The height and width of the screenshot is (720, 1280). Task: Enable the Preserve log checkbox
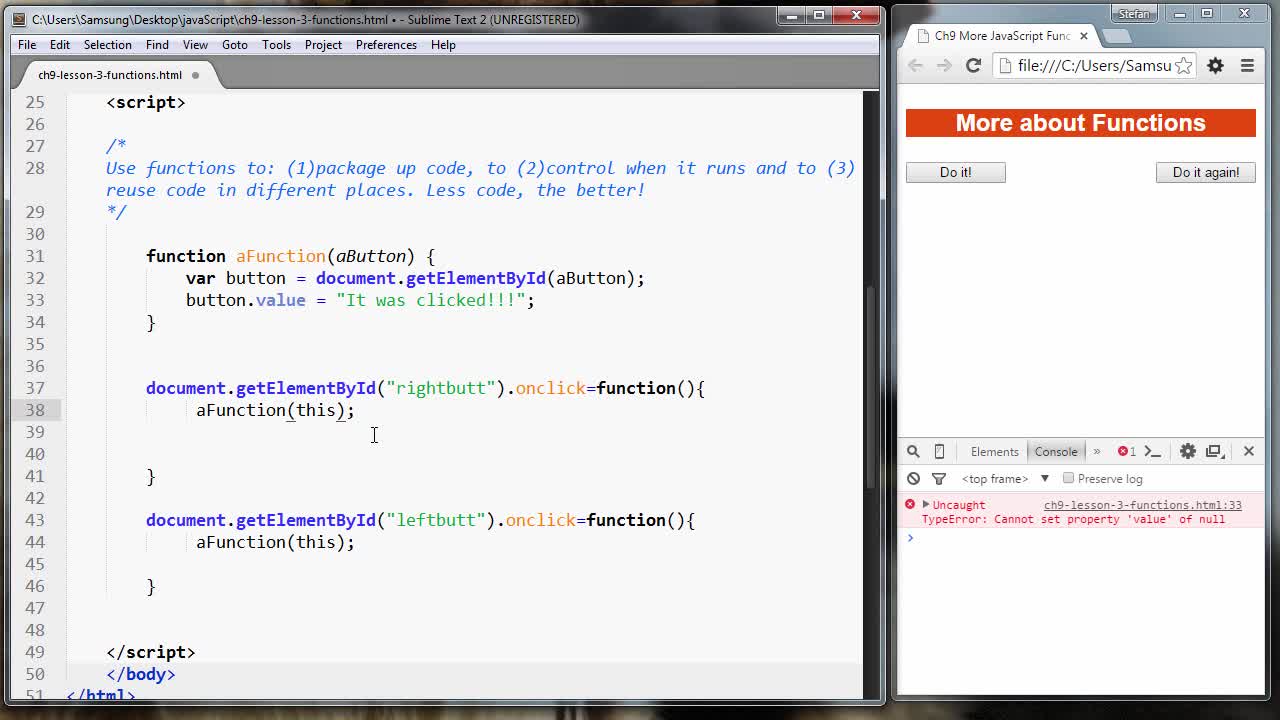pyautogui.click(x=1068, y=478)
